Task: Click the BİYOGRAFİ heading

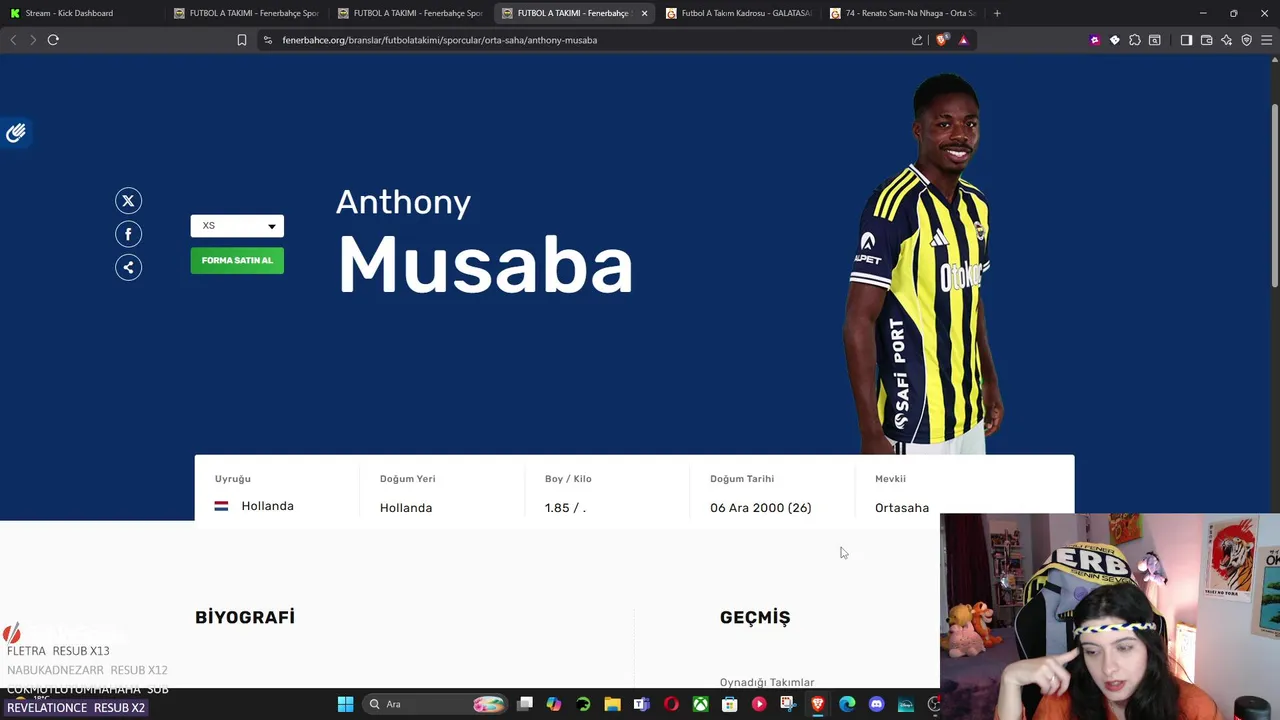Action: pos(245,617)
